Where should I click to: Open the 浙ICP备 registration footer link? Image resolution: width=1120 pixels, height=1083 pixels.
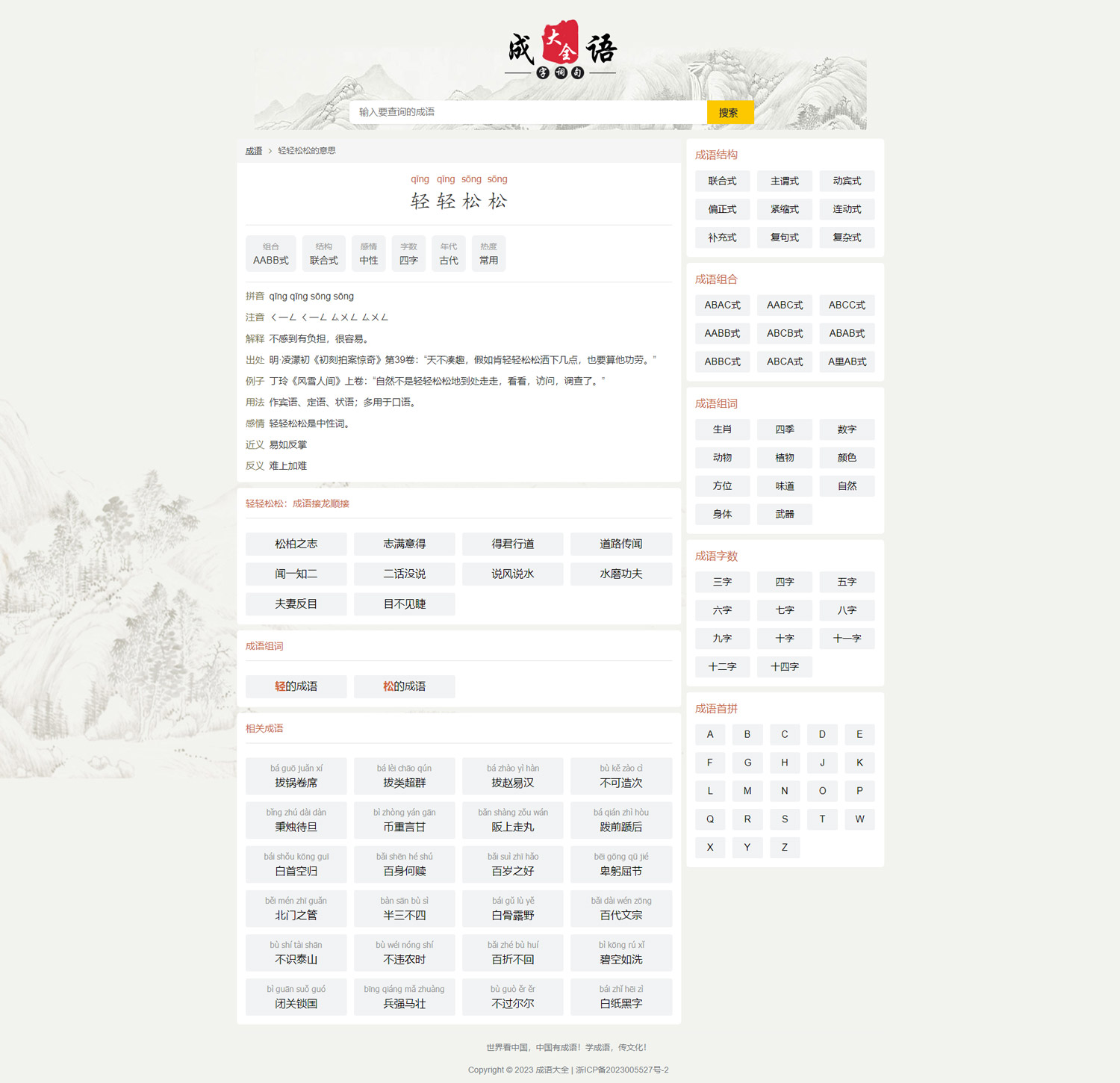click(x=622, y=1070)
